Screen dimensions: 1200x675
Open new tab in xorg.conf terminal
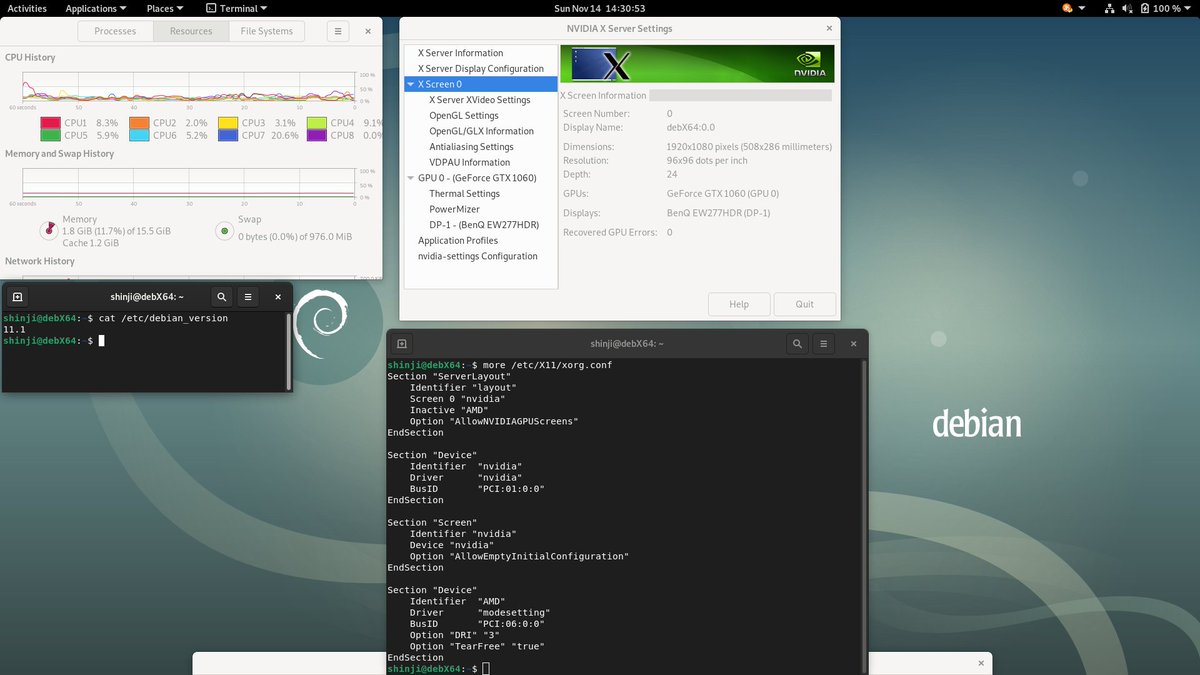(402, 343)
